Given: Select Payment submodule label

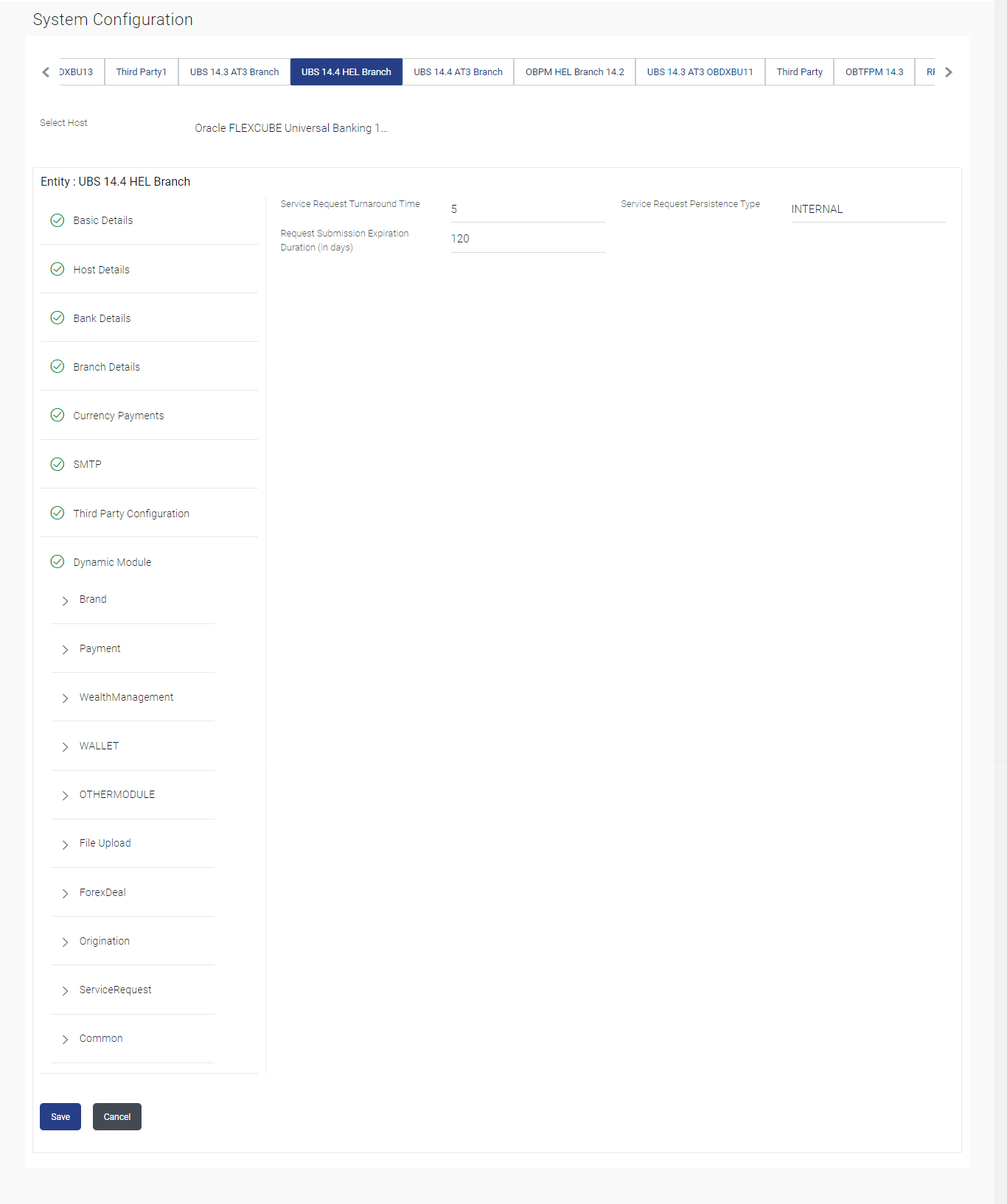Looking at the screenshot, I should (x=100, y=648).
